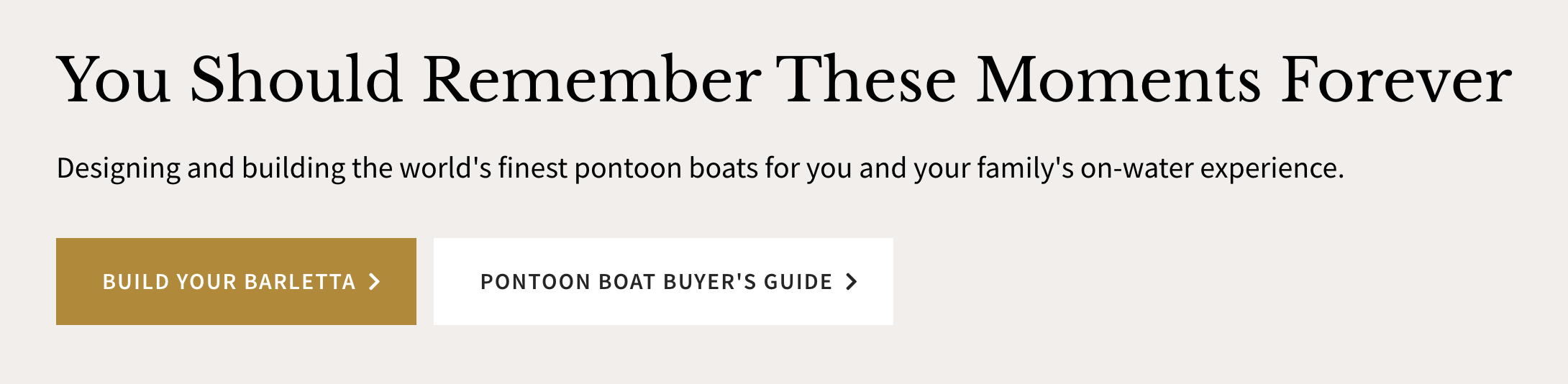This screenshot has height=384, width=1568.
Task: Click the word "Moments" in the headline
Action: 1118,81
